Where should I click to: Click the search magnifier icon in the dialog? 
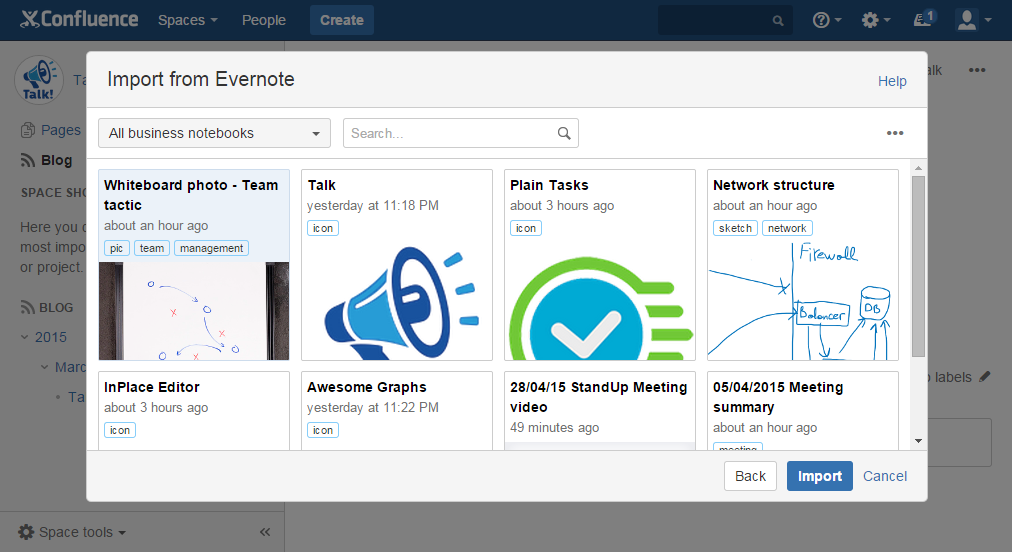click(x=564, y=133)
